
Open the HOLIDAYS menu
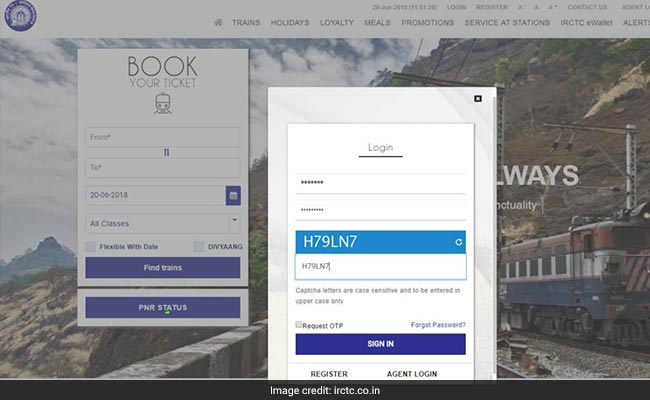click(290, 22)
